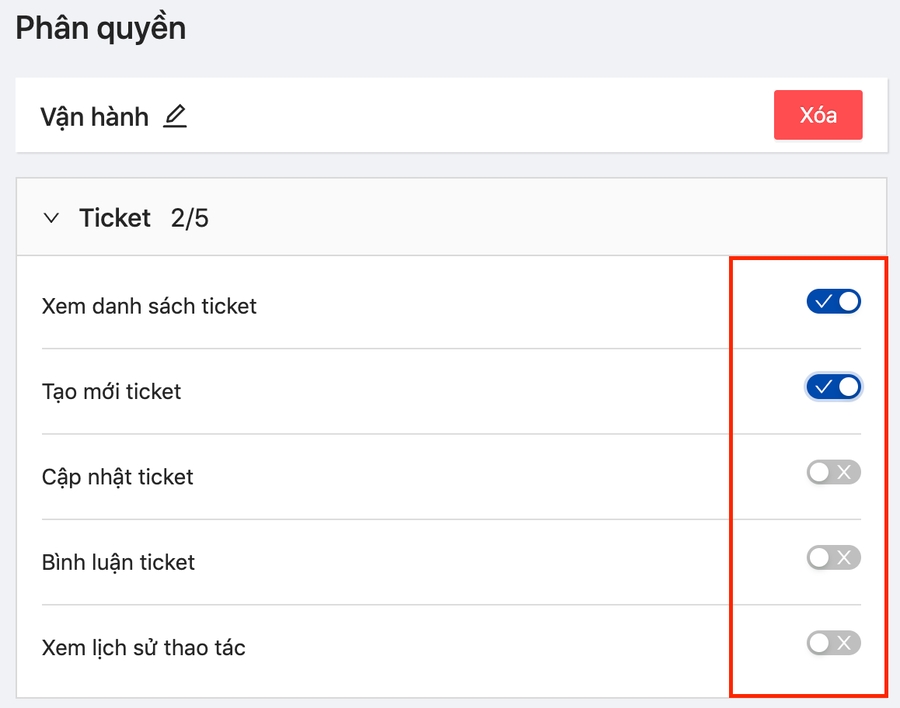Click the Vận hành role name
The height and width of the screenshot is (708, 900).
point(94,116)
